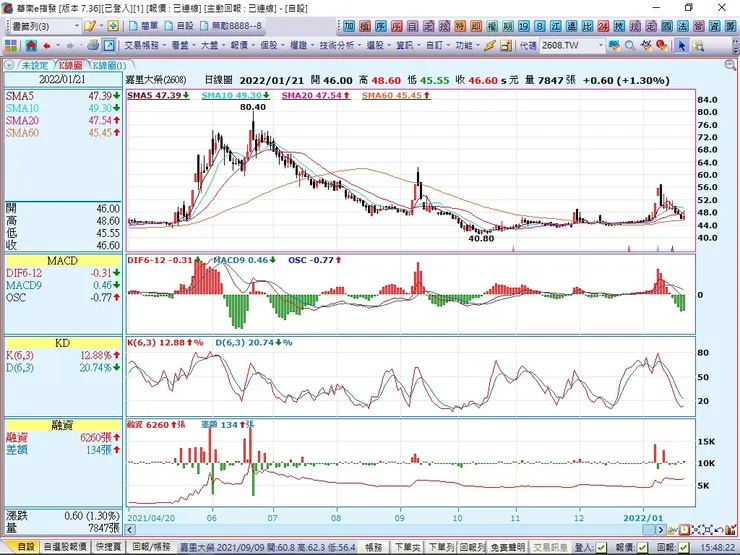The image size is (740, 555).
Task: Click the 特 orange shortcut icon
Action: tap(461, 26)
